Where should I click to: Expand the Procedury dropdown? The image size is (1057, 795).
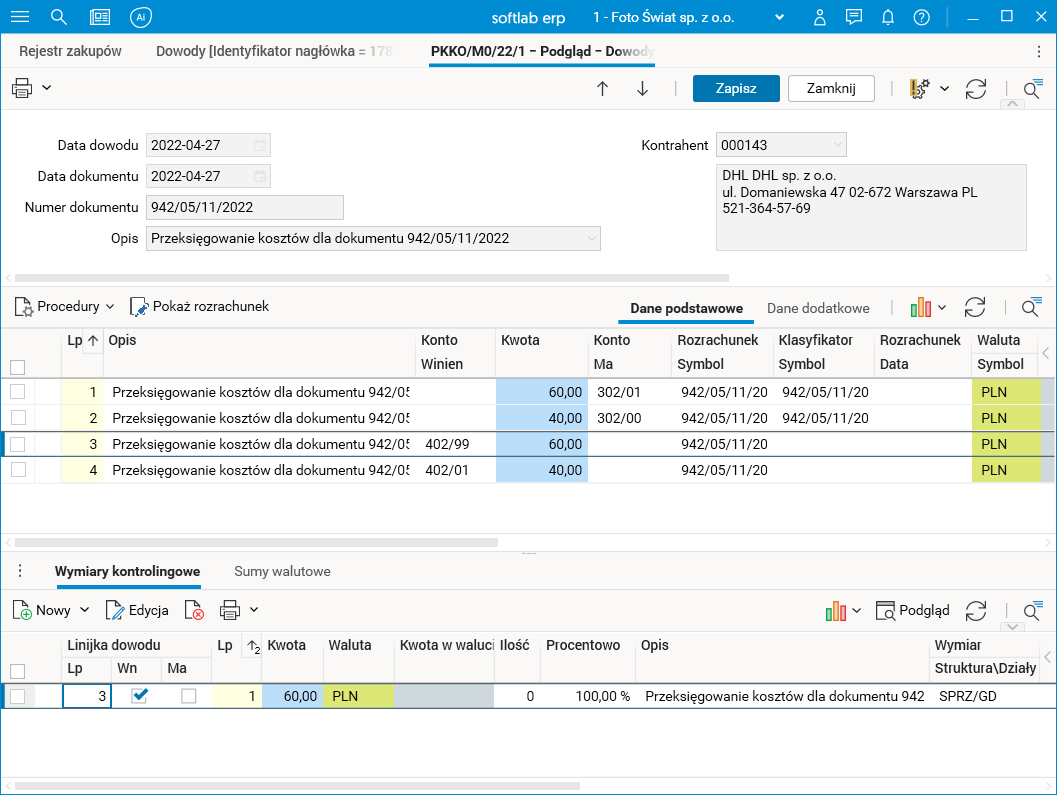click(66, 307)
